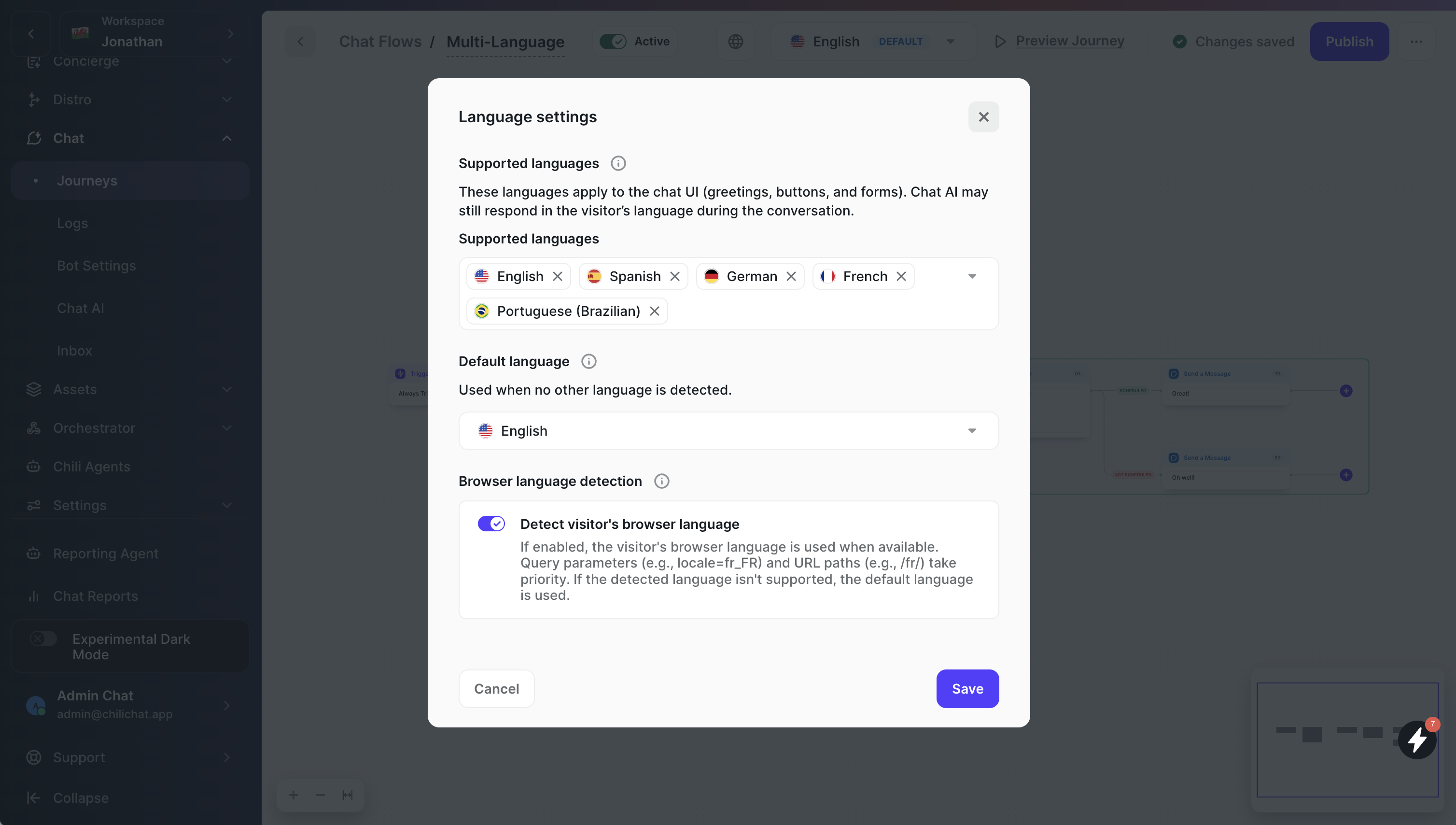Click the fit-to-width zoom control
1456x825 pixels.
(x=348, y=795)
